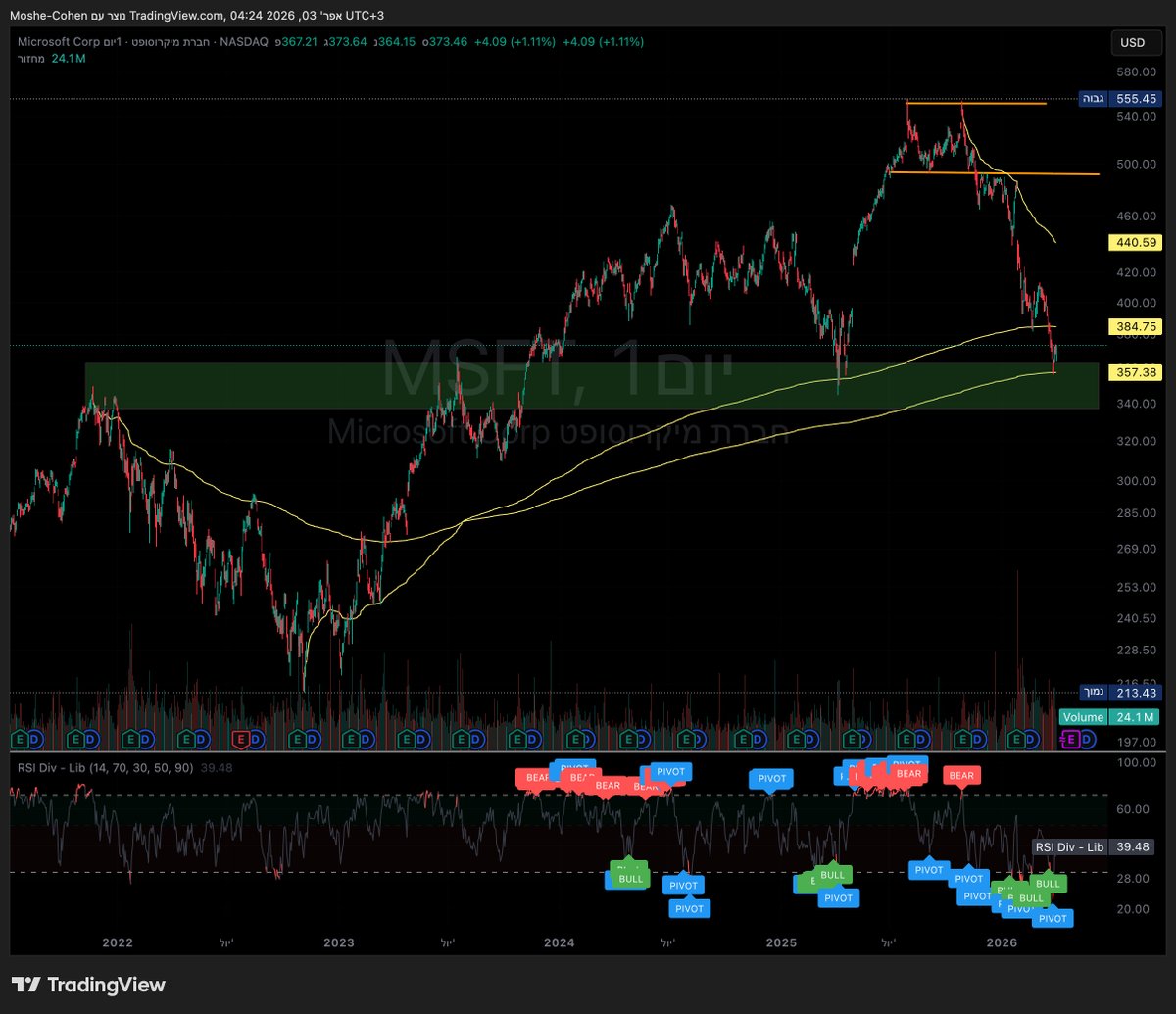This screenshot has width=1176, height=1014.
Task: Click the 2024 label on time axis
Action: coord(559,942)
